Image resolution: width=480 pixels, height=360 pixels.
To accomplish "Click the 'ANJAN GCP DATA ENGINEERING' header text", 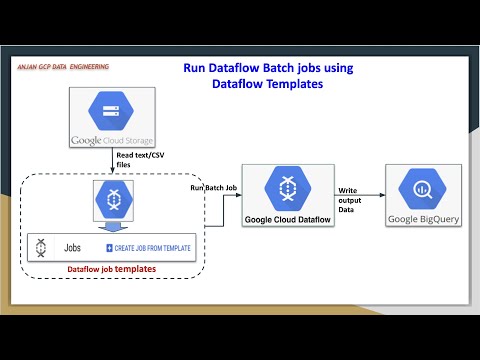I will pyautogui.click(x=63, y=67).
